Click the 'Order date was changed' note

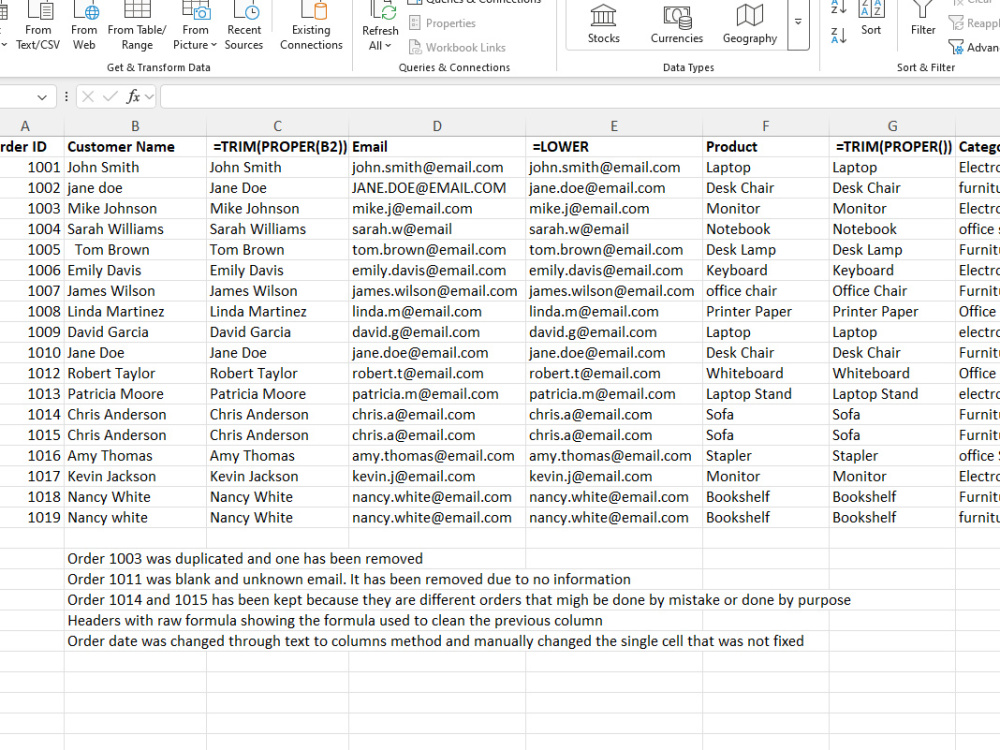point(436,641)
